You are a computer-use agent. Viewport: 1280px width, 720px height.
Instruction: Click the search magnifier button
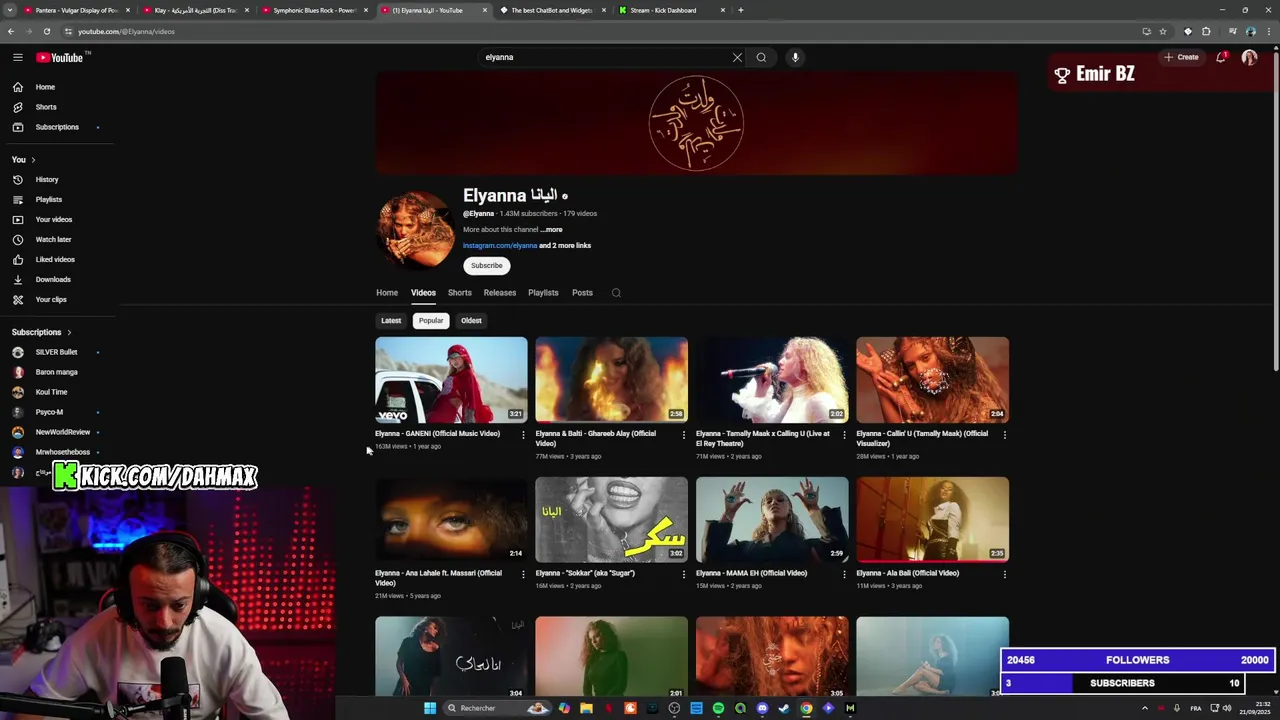click(761, 57)
